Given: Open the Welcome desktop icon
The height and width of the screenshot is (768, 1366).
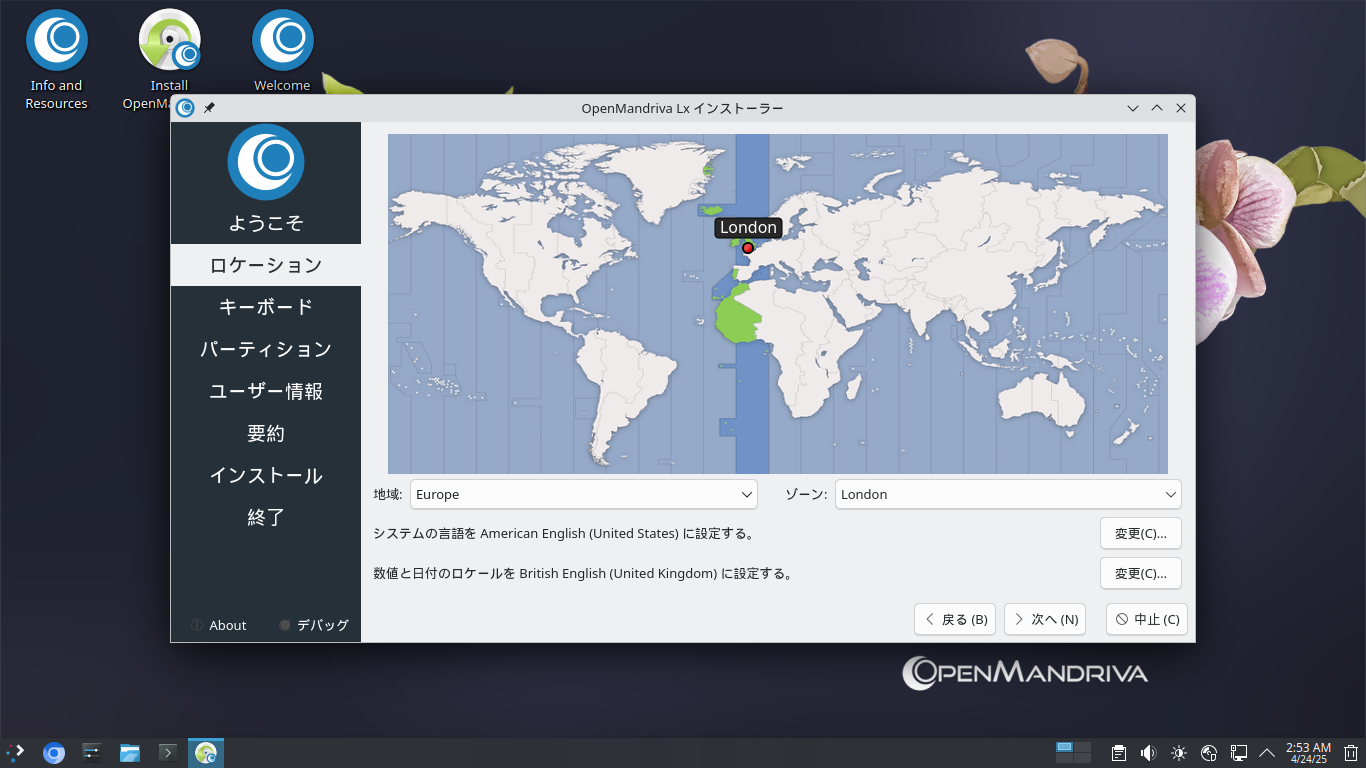Looking at the screenshot, I should coord(282,52).
